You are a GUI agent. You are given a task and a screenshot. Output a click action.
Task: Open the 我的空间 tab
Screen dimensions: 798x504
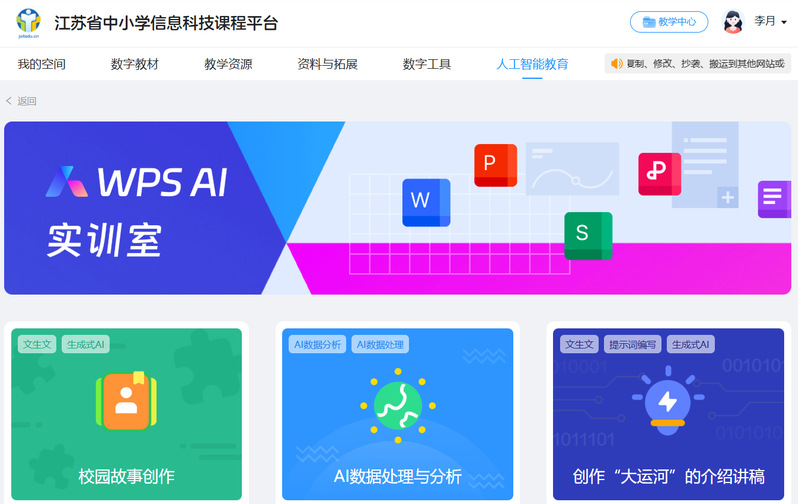[x=41, y=64]
